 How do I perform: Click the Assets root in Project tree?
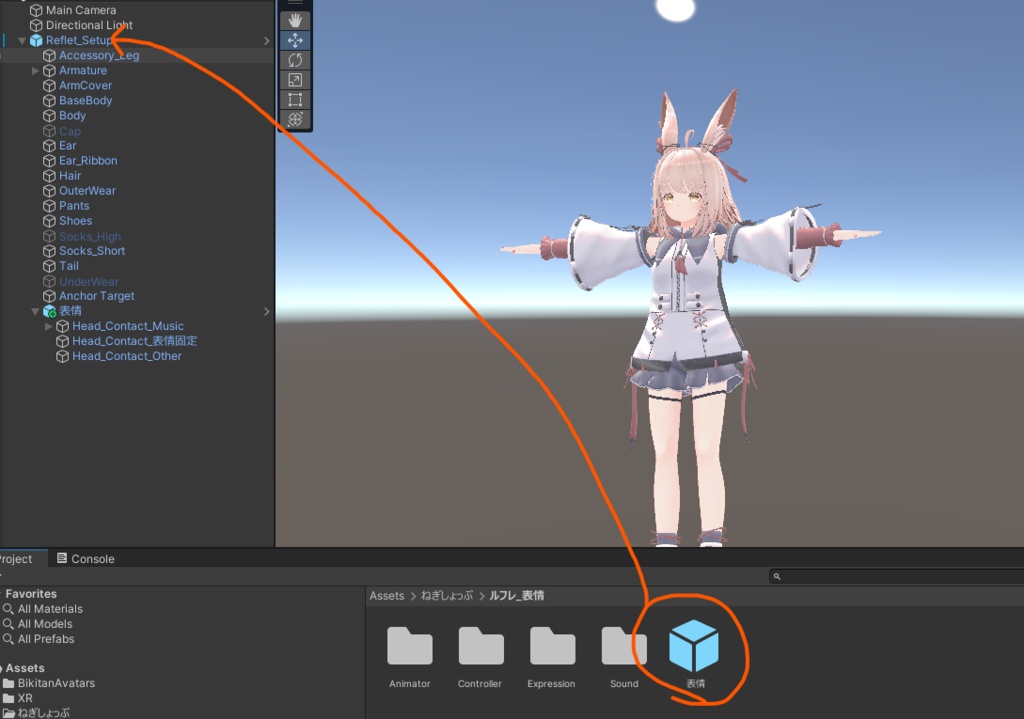pos(25,668)
